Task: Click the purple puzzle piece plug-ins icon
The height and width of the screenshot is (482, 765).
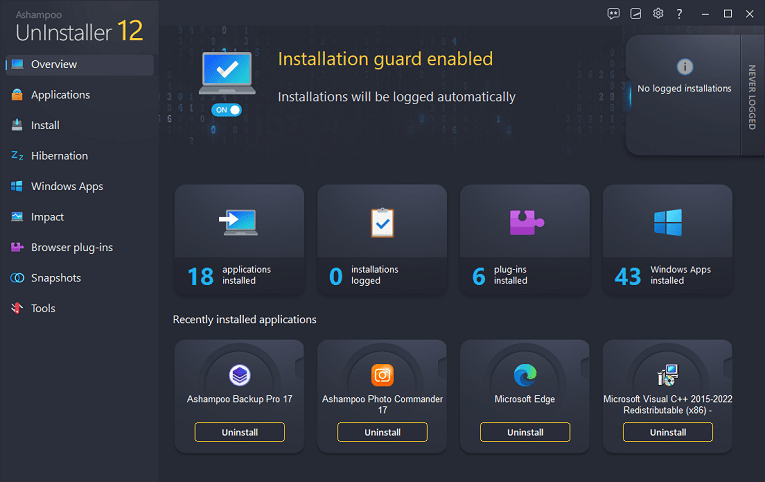Action: 526,222
